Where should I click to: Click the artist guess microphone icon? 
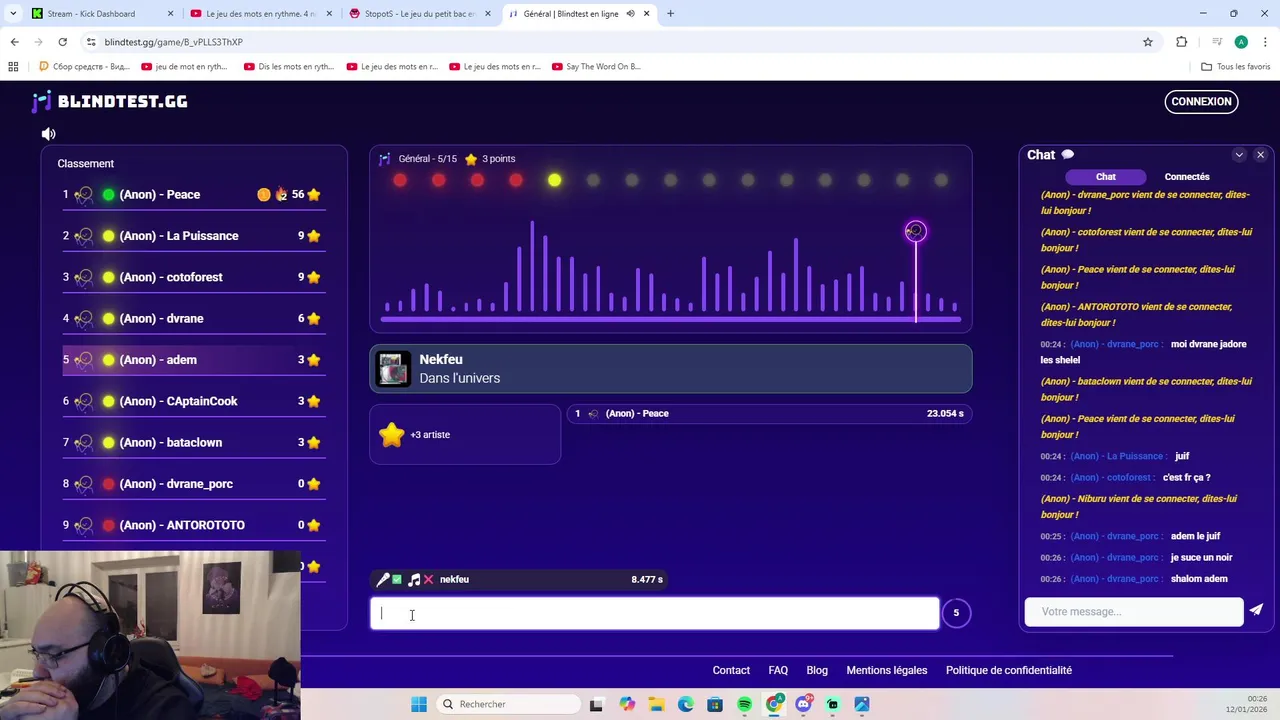point(382,580)
